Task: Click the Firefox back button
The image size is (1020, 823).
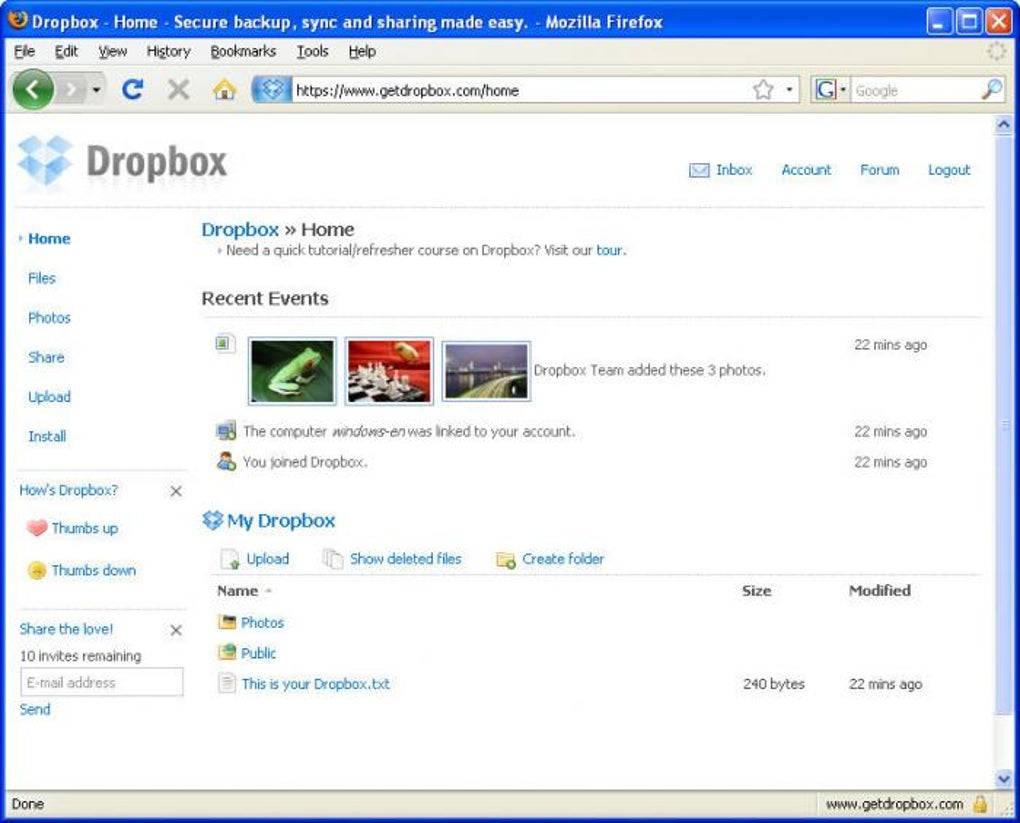Action: coord(33,89)
